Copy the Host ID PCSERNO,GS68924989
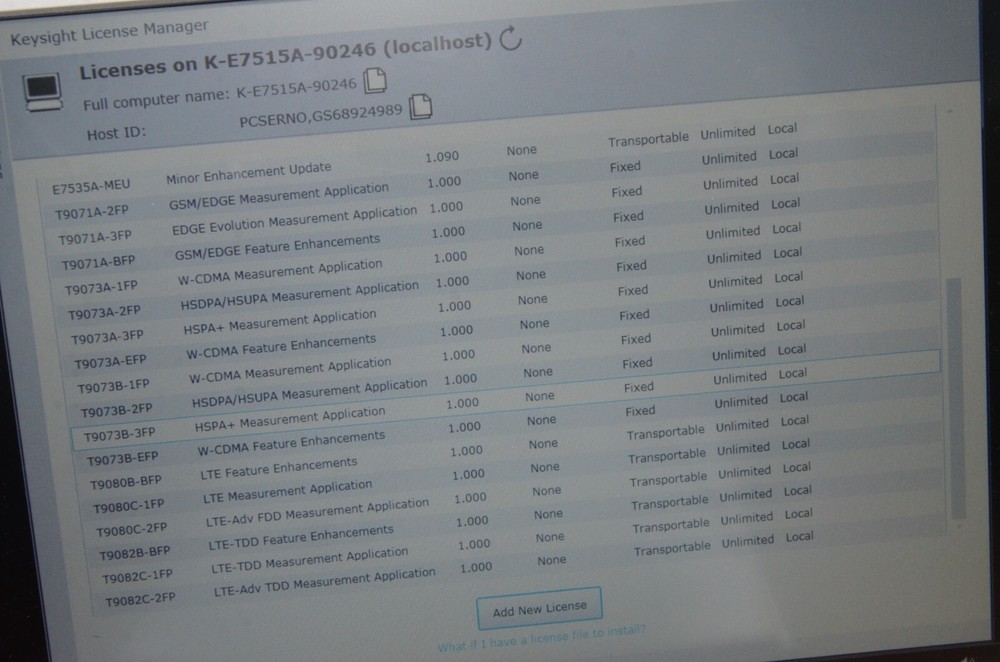The width and height of the screenshot is (1000, 662). point(419,109)
